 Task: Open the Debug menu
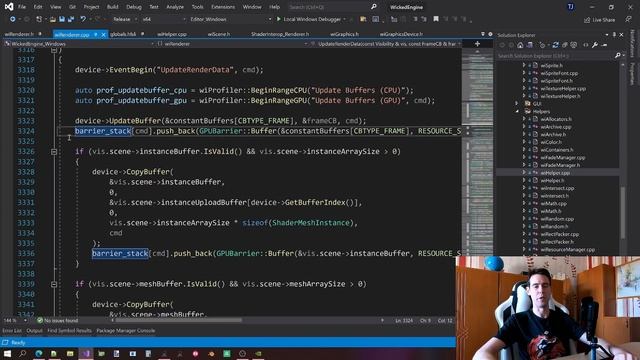tap(133, 7)
